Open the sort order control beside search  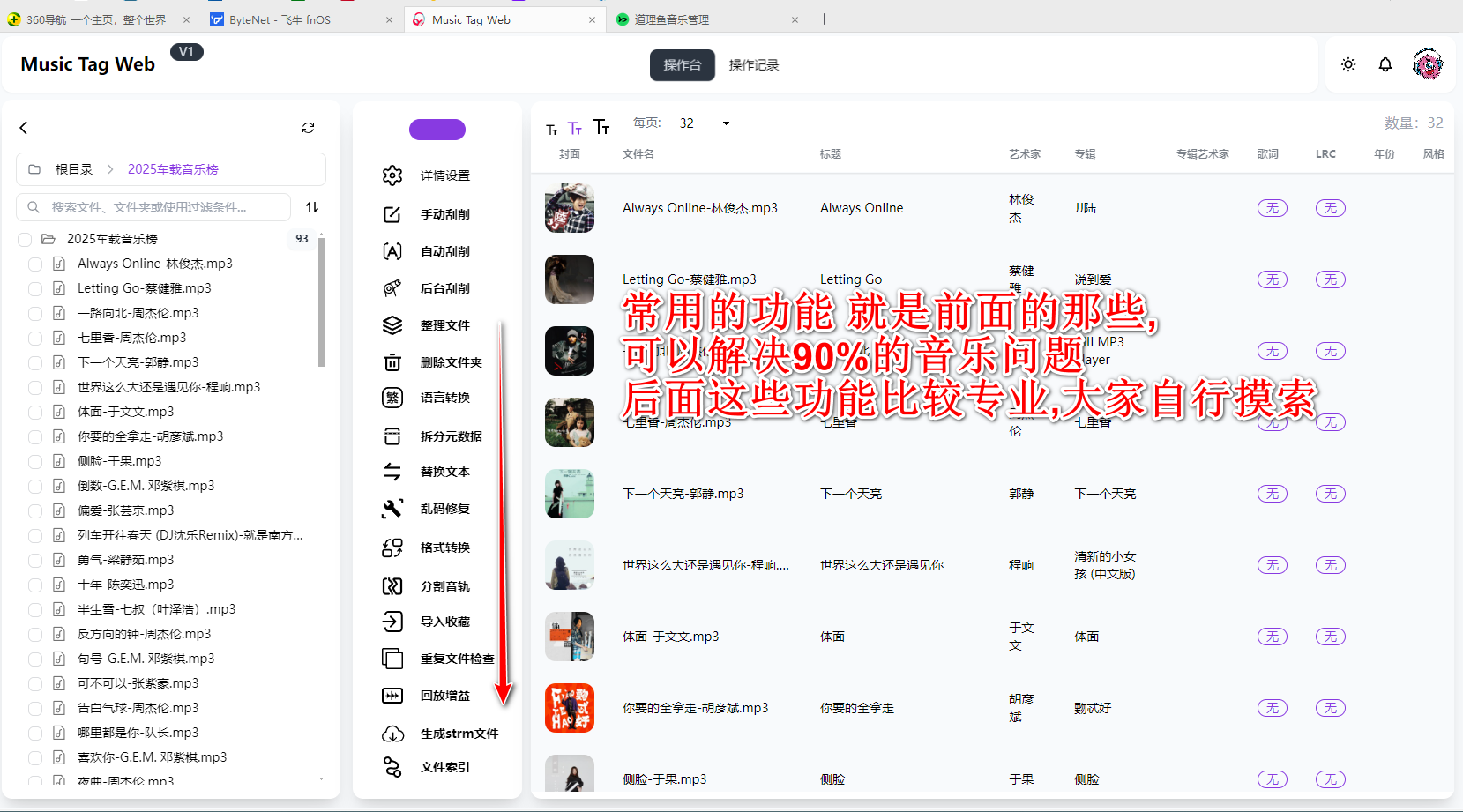(x=312, y=207)
